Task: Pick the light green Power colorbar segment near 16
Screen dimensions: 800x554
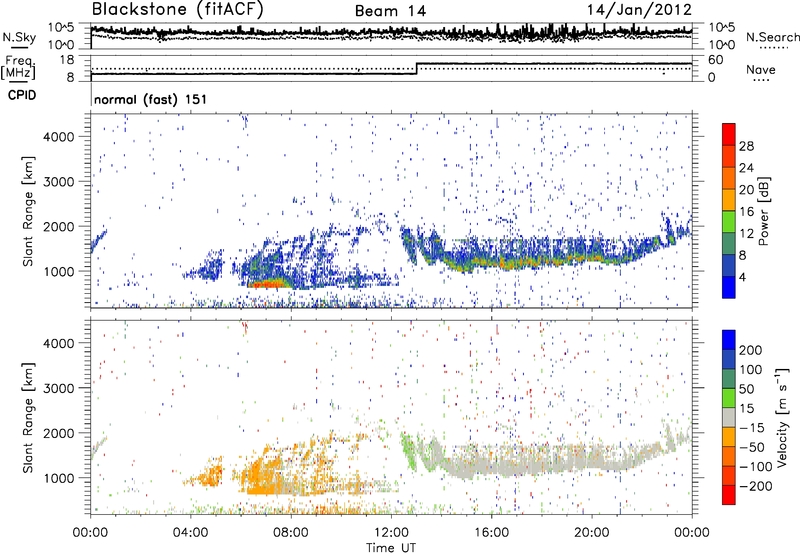Action: pos(729,221)
